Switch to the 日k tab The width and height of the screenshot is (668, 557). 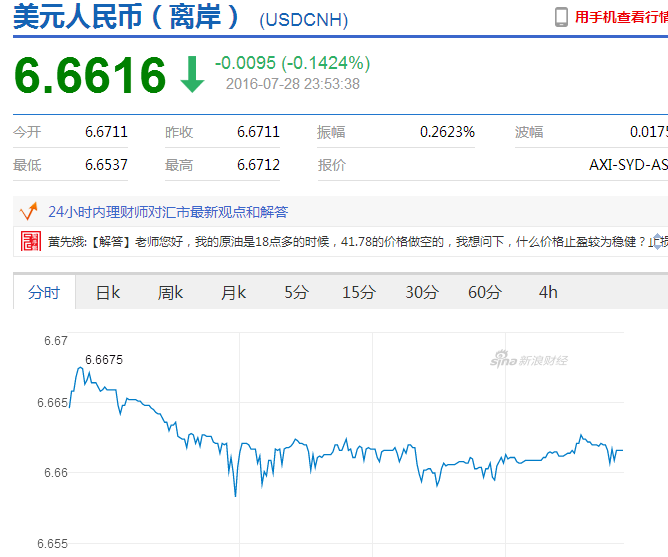point(108,292)
